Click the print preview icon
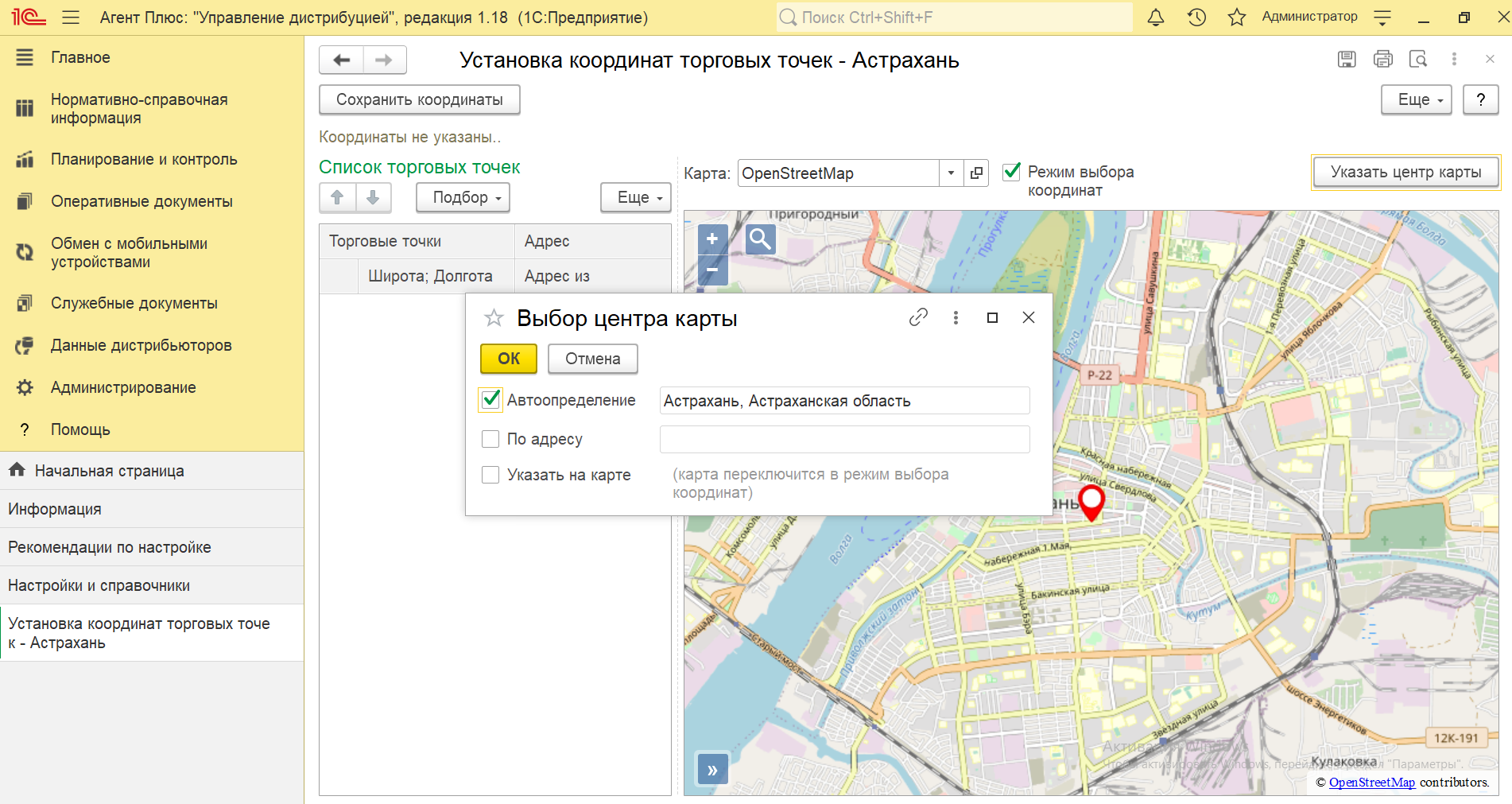 pyautogui.click(x=1418, y=59)
